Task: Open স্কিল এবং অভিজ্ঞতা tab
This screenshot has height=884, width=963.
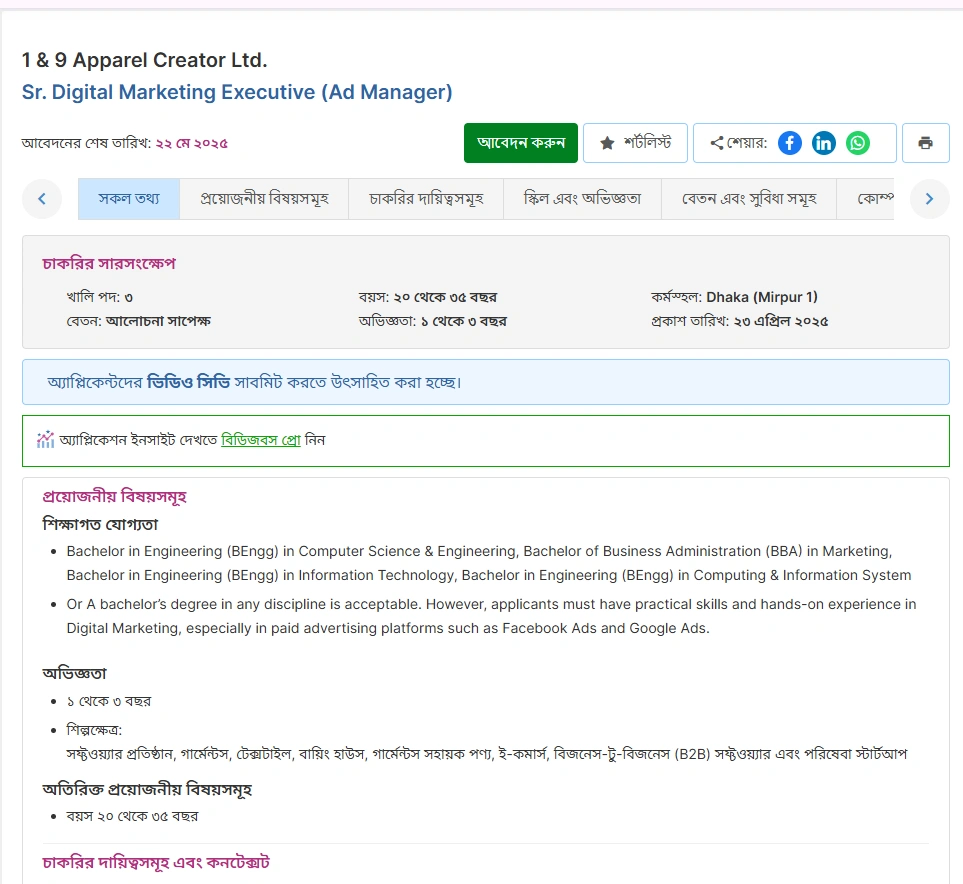Action: pyautogui.click(x=582, y=198)
